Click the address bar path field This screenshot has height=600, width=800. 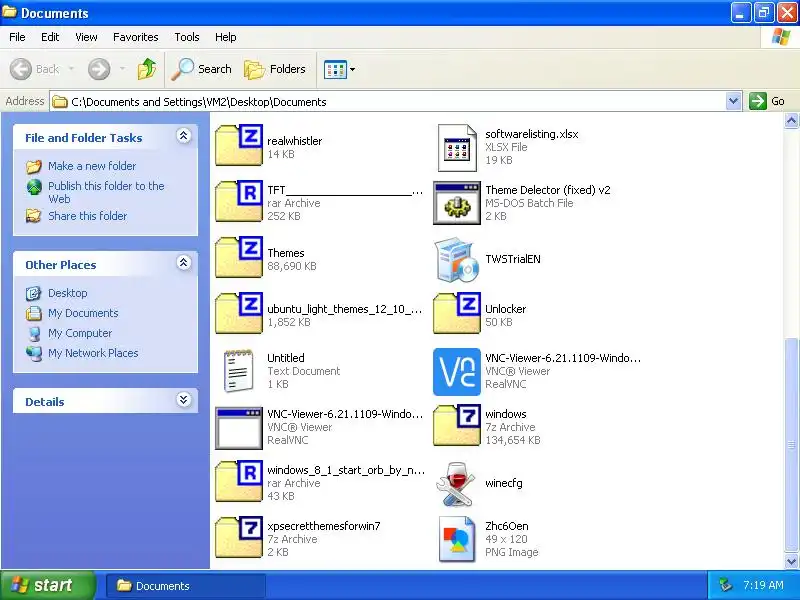(388, 102)
